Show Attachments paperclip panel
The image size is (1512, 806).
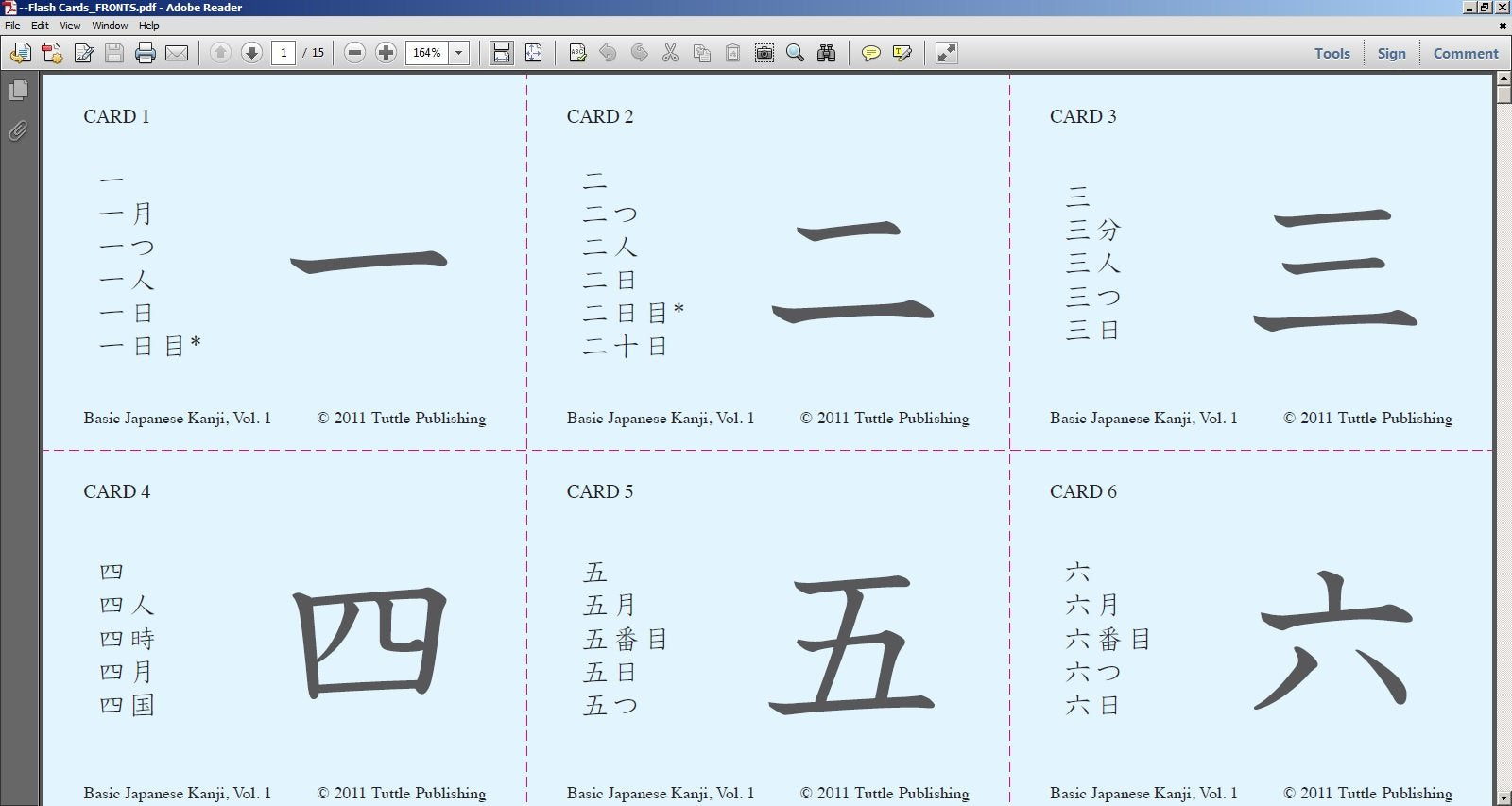pos(18,130)
